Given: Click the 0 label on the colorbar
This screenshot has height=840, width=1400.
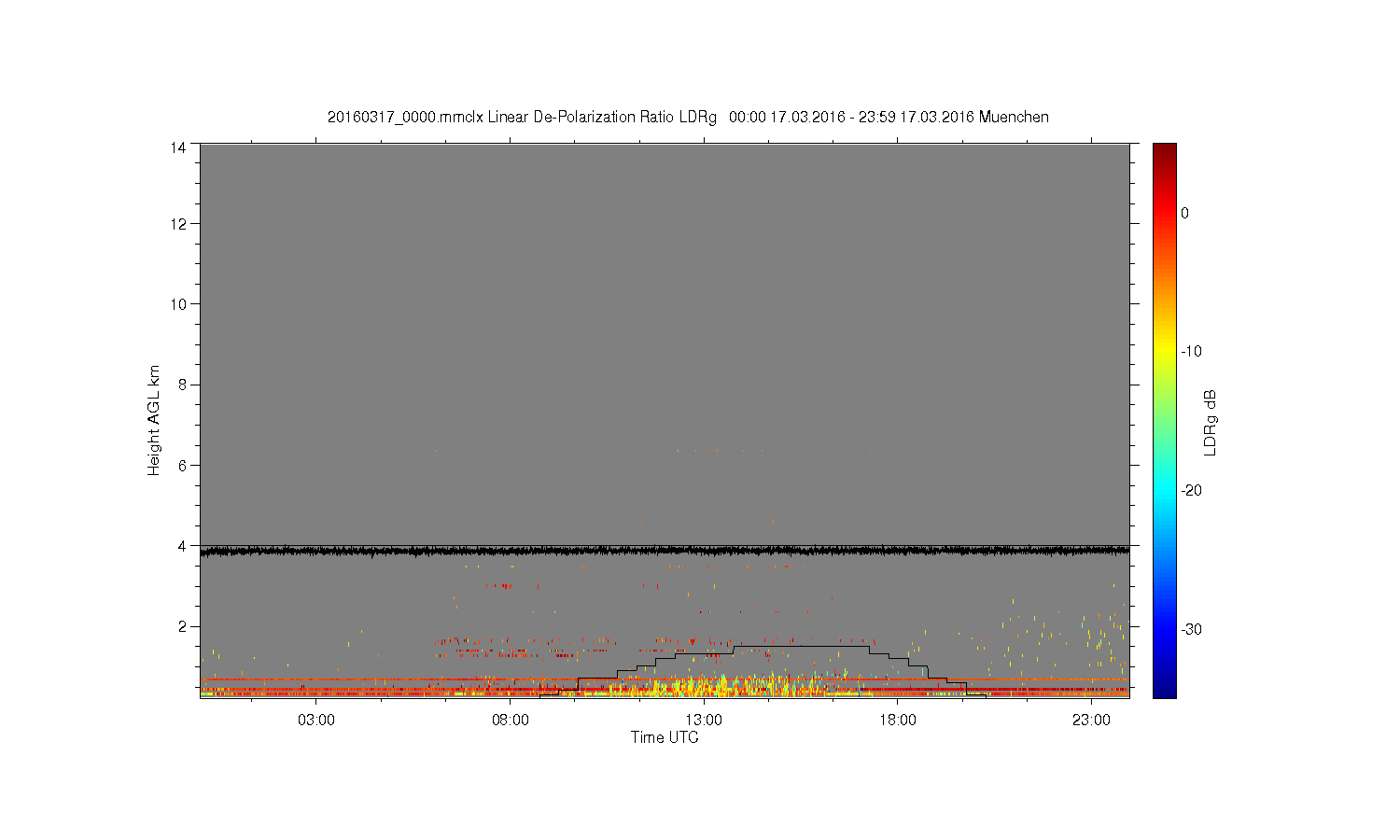Looking at the screenshot, I should 1185,213.
